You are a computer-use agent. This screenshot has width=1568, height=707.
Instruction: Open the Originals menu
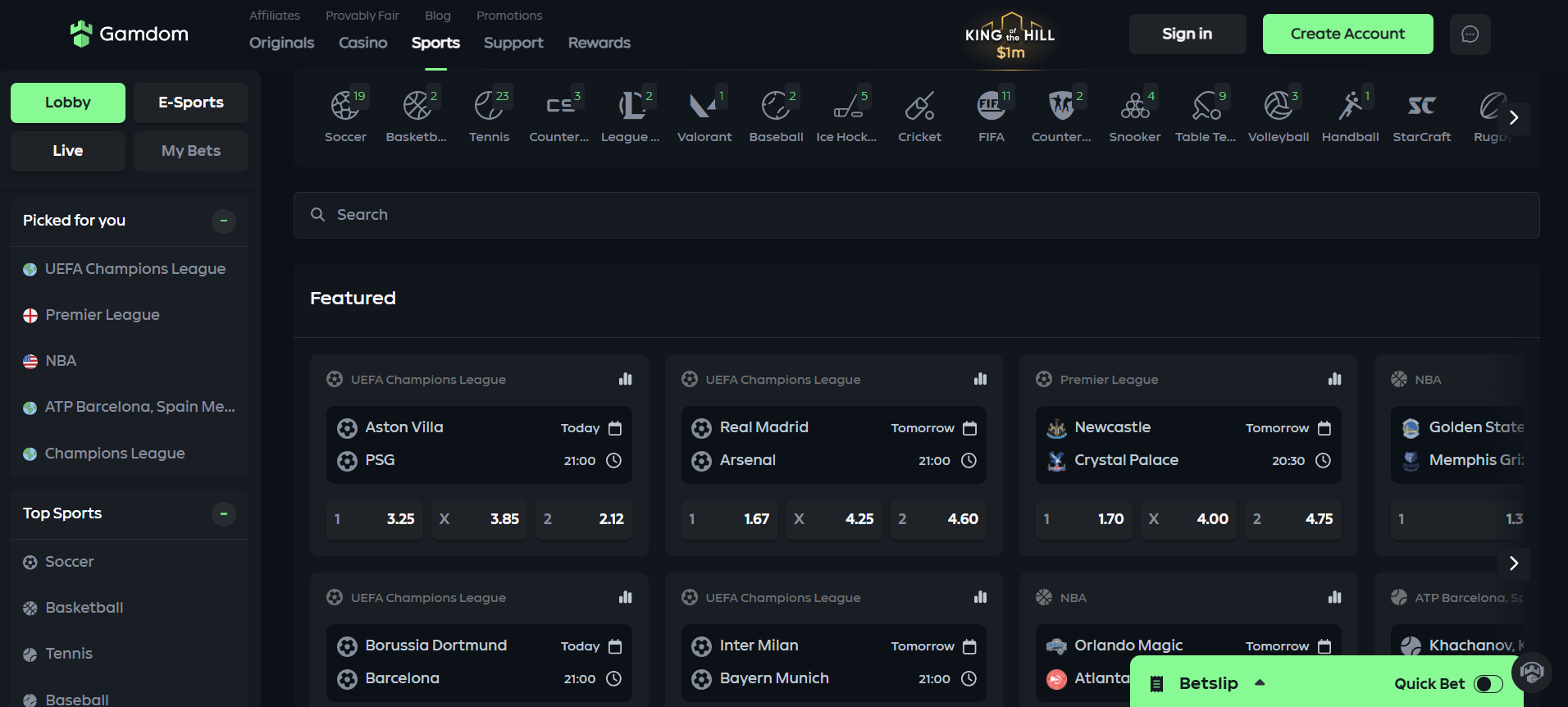click(x=282, y=43)
